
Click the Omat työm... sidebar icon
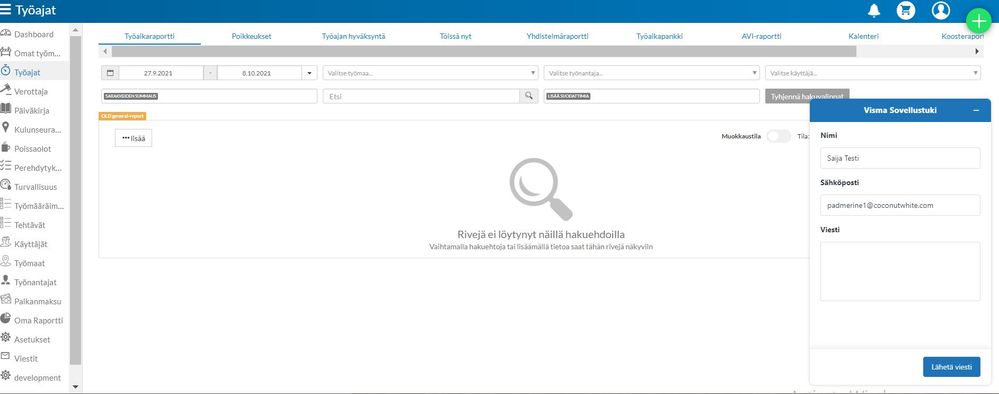click(x=6, y=52)
